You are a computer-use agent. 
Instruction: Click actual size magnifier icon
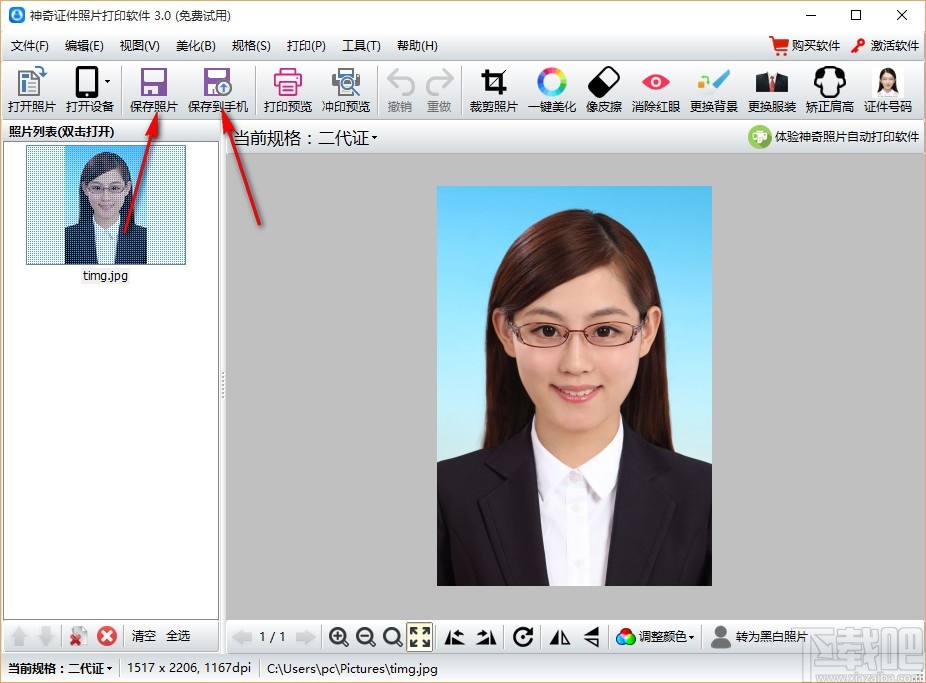coord(392,637)
